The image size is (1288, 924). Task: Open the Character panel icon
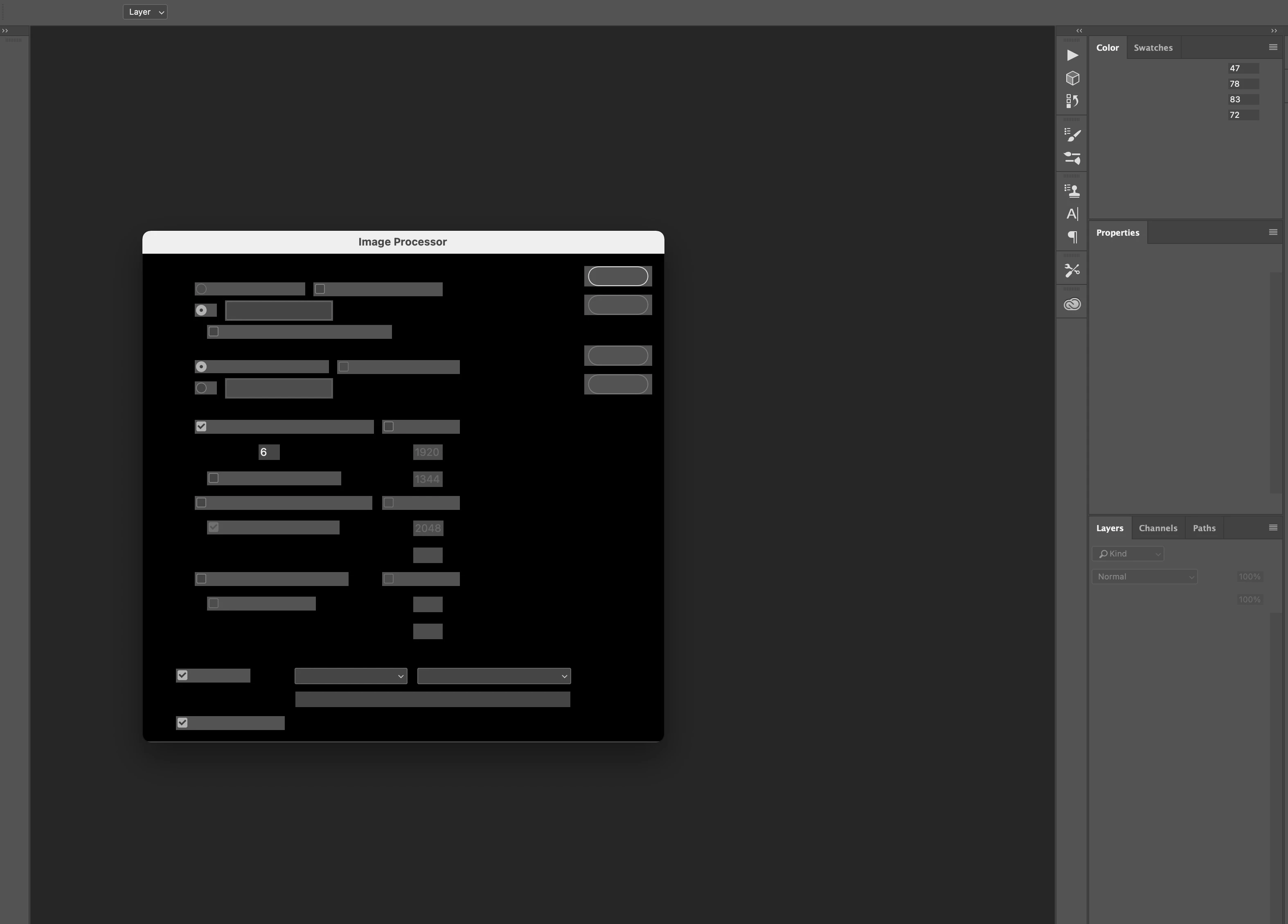coord(1072,214)
